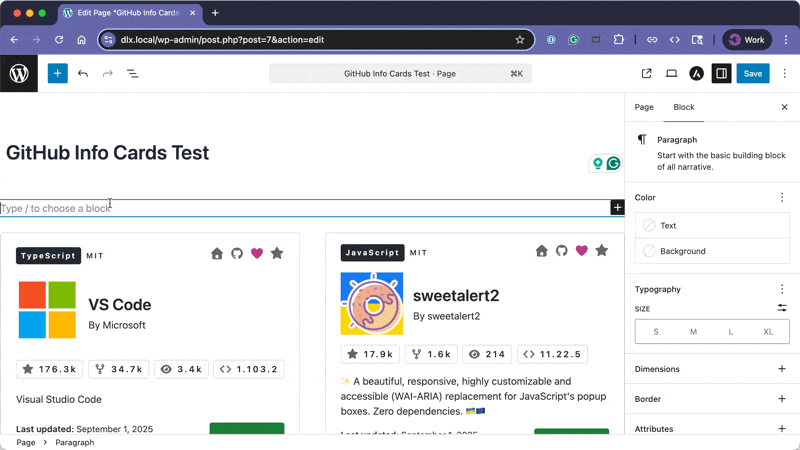Image resolution: width=800 pixels, height=450 pixels.
Task: Click the heart icon on sweetalert2 card
Action: click(581, 251)
